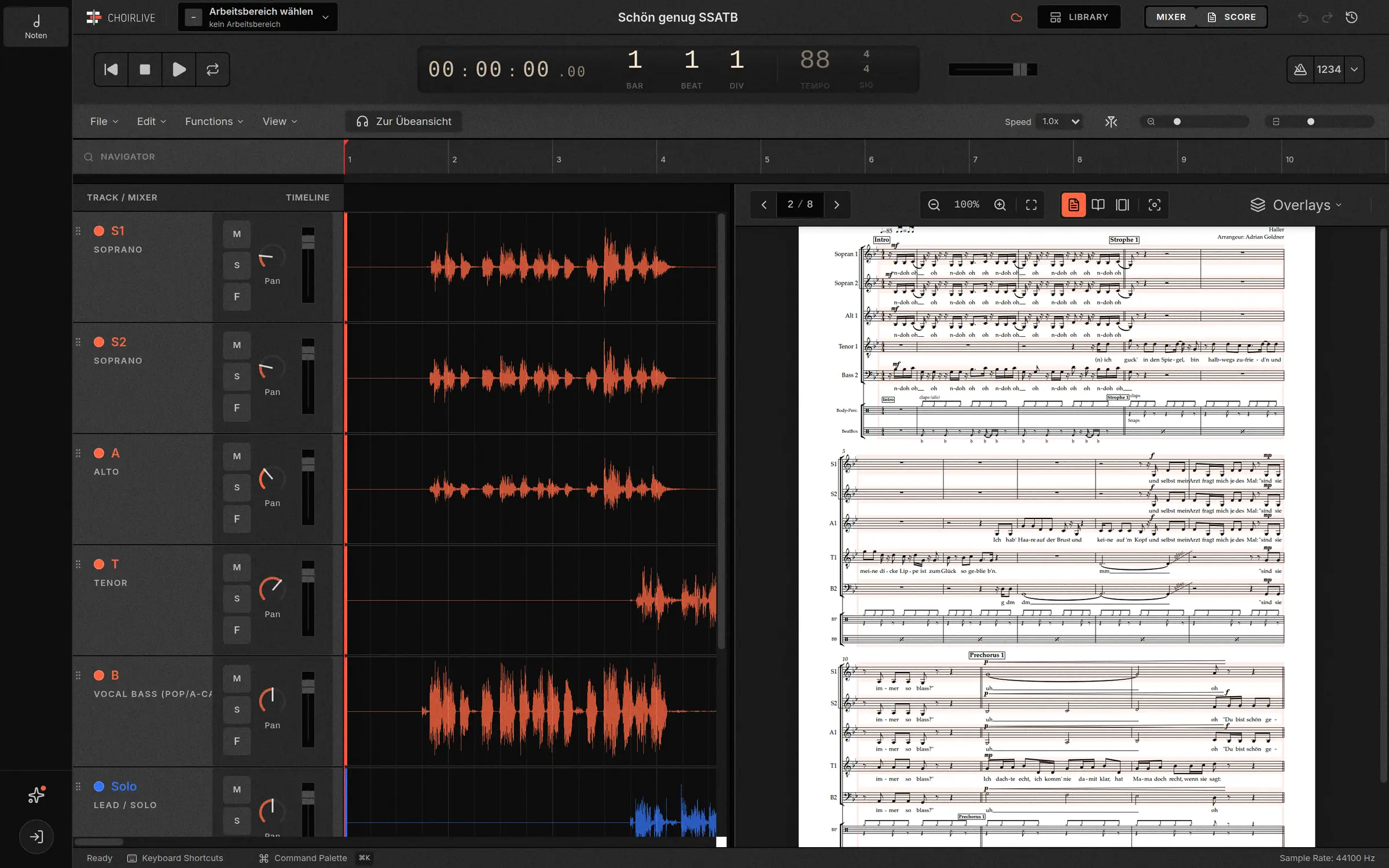
Task: Click the Pan knob of Tenor track
Action: (272, 590)
